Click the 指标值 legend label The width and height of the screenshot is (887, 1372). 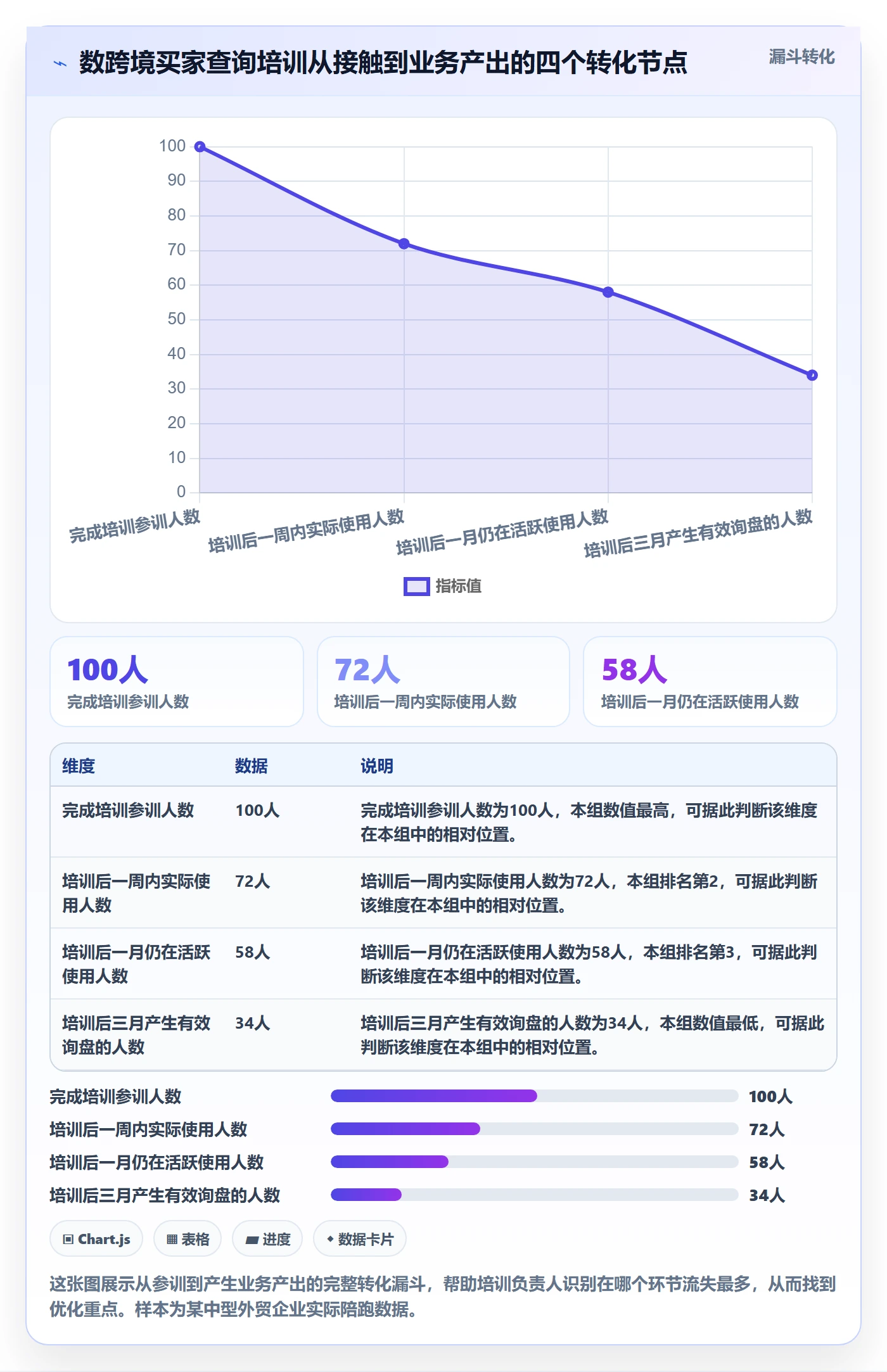point(458,587)
